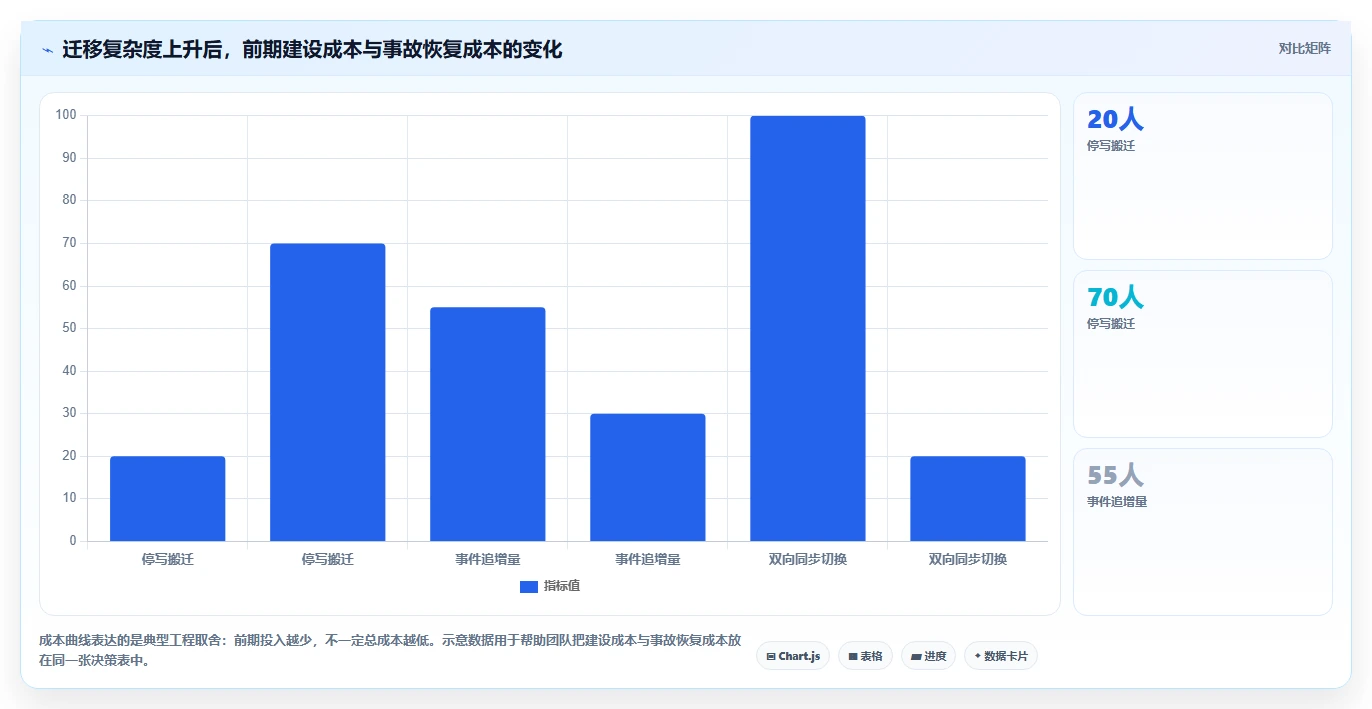Click the 40 label on the y-axis
This screenshot has width=1372, height=709.
(x=69, y=371)
